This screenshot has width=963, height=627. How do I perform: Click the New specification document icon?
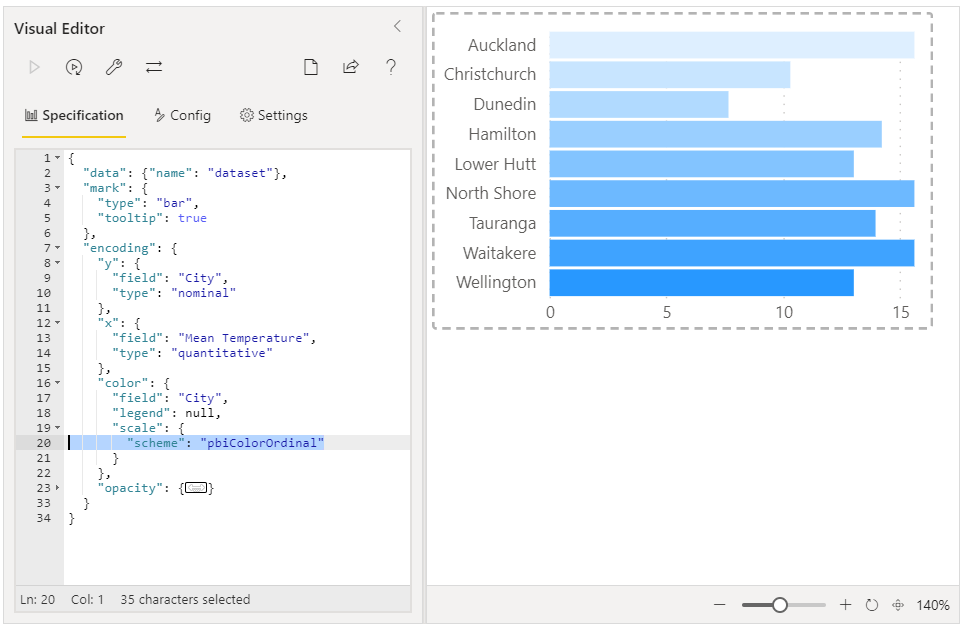pos(311,67)
